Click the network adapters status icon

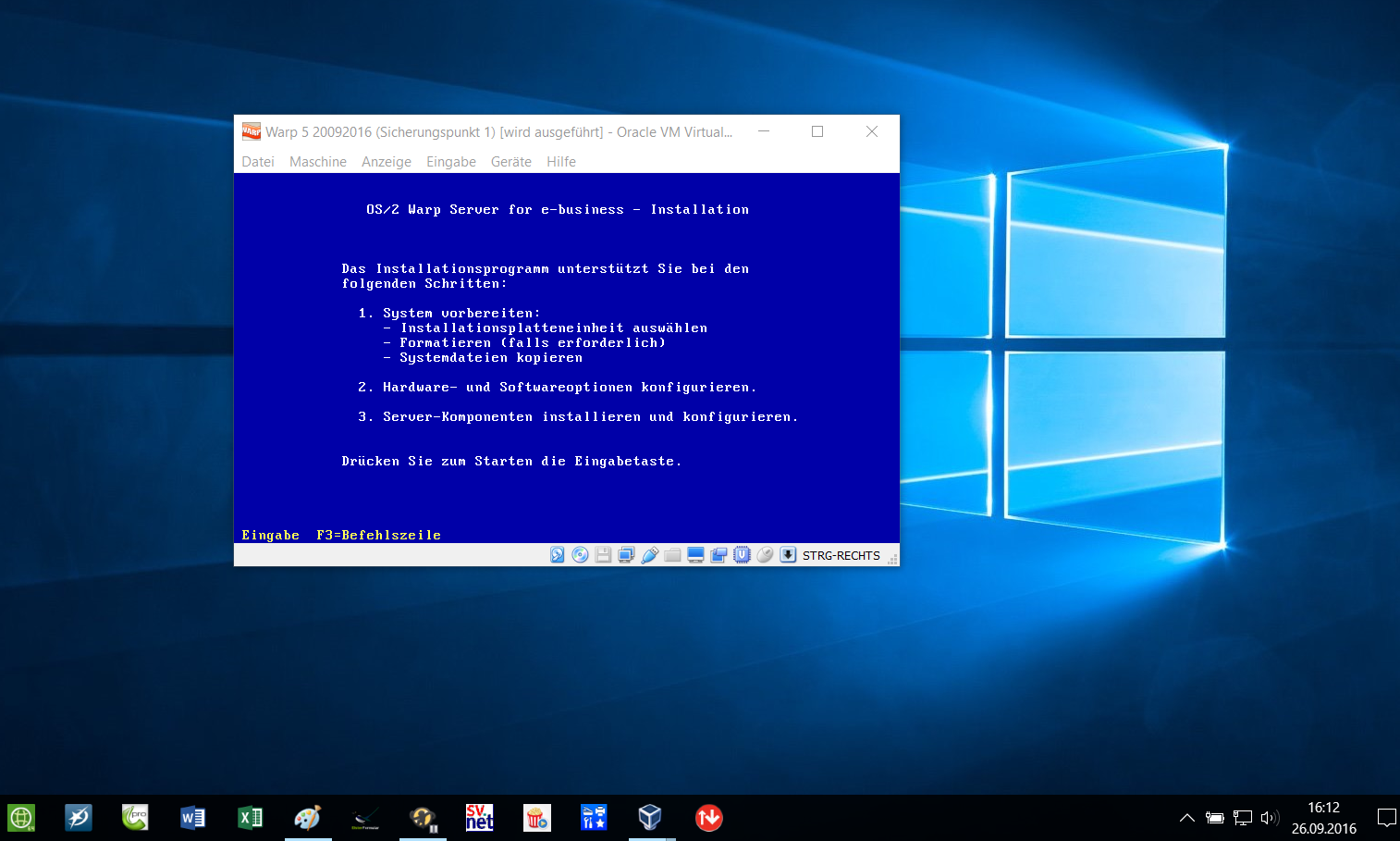pos(626,555)
